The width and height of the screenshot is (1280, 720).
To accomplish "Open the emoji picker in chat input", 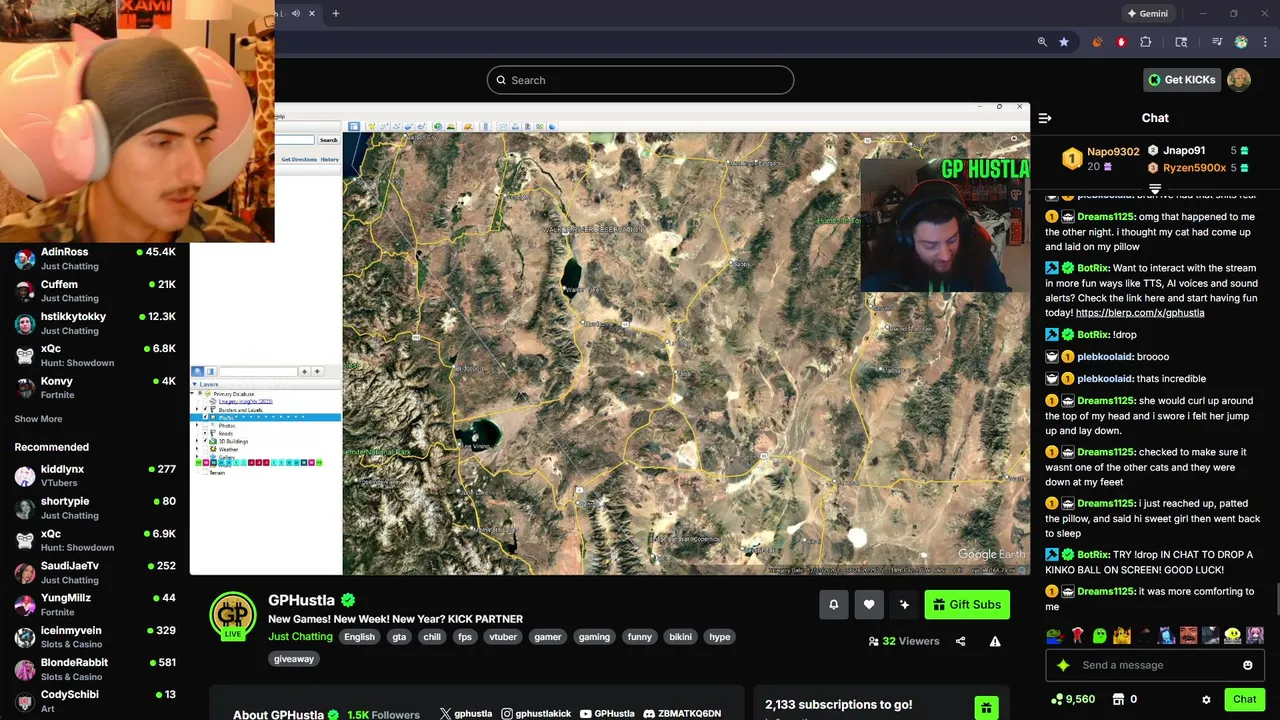I will tap(1247, 665).
